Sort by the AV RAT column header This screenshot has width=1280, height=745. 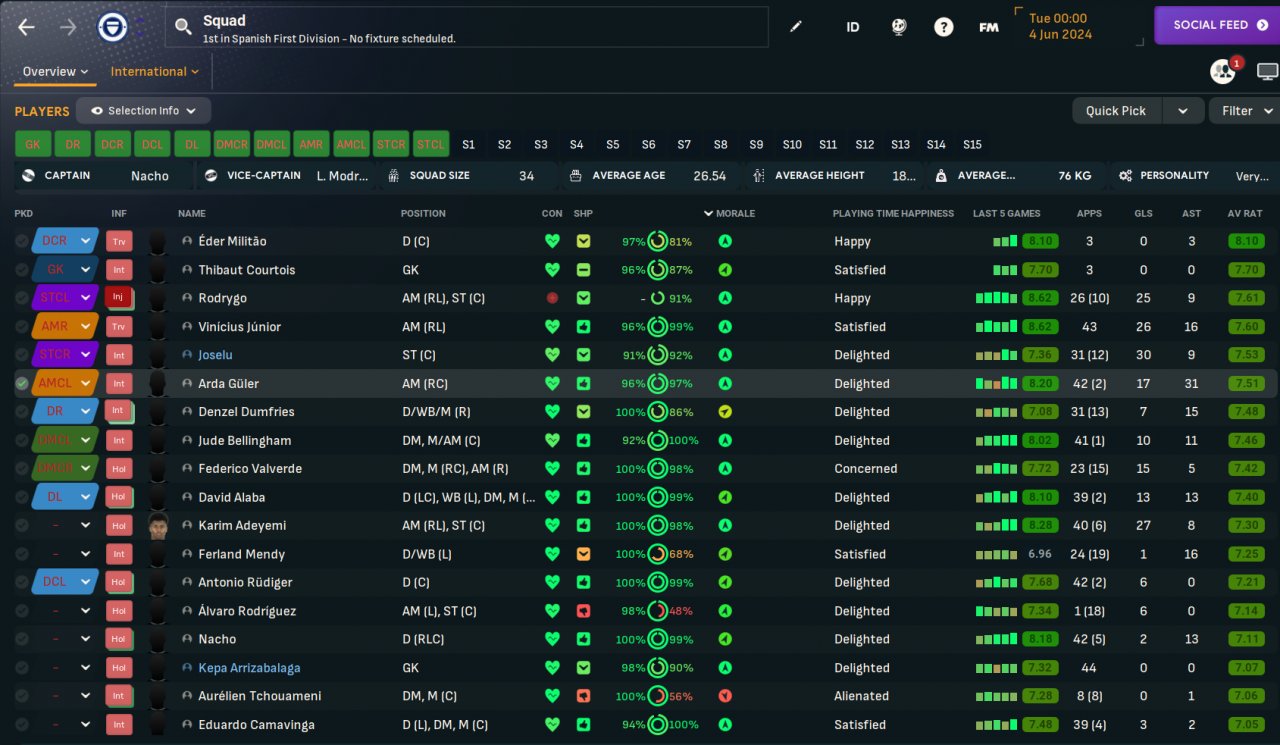(1245, 213)
